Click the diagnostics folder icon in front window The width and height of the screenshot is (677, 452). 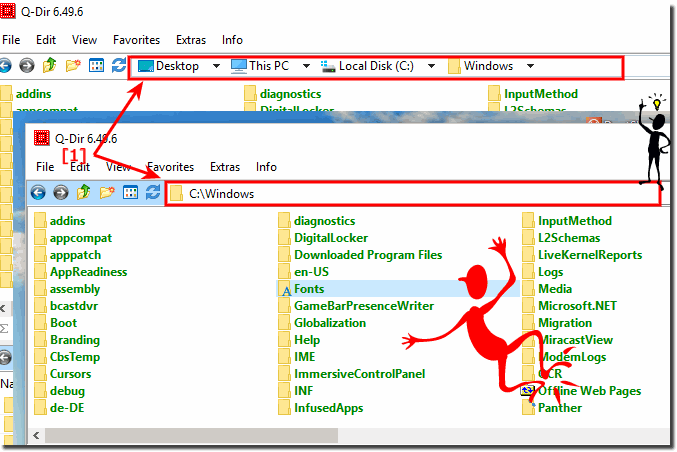[285, 221]
